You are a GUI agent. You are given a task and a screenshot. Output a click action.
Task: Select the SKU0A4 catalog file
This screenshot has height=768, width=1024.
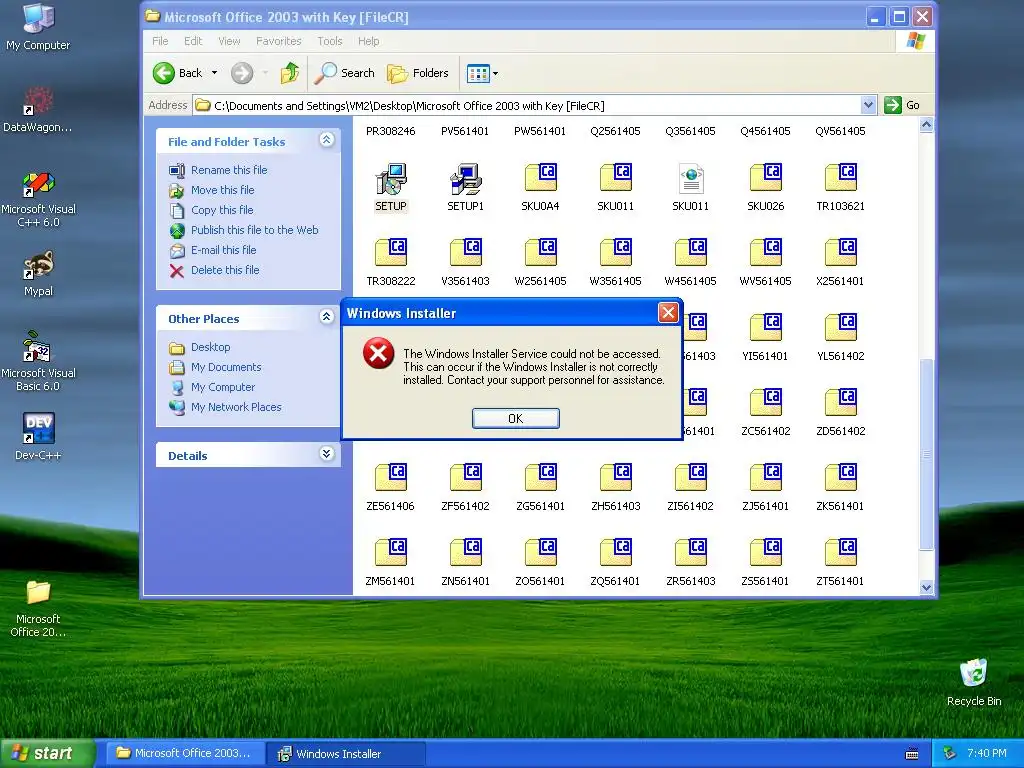(541, 180)
